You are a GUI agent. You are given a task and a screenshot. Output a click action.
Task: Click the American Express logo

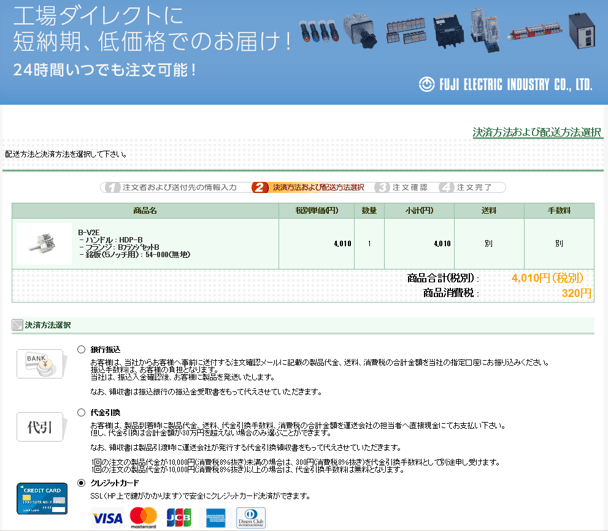(x=216, y=518)
